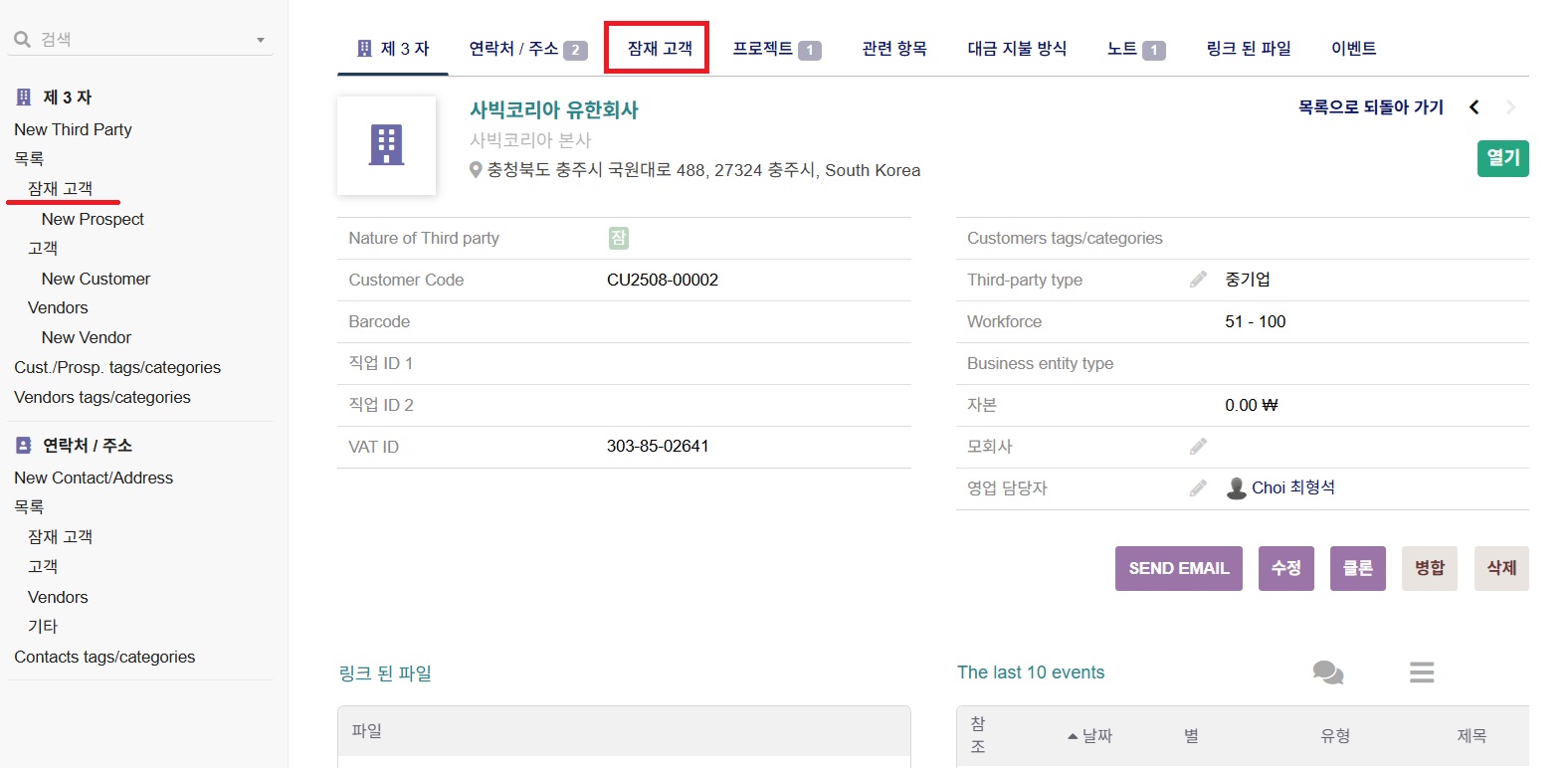Sort events by 날짜 column arrow

[1073, 736]
